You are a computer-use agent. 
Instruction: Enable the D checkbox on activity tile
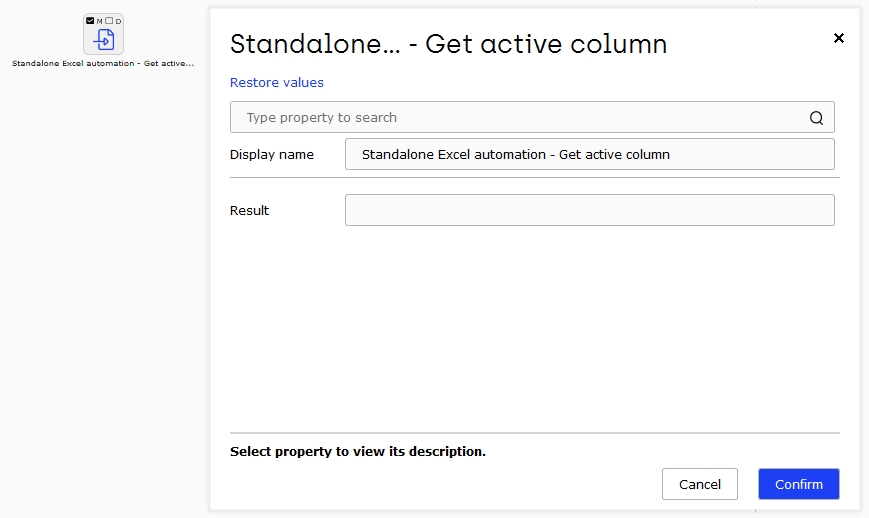(x=109, y=20)
